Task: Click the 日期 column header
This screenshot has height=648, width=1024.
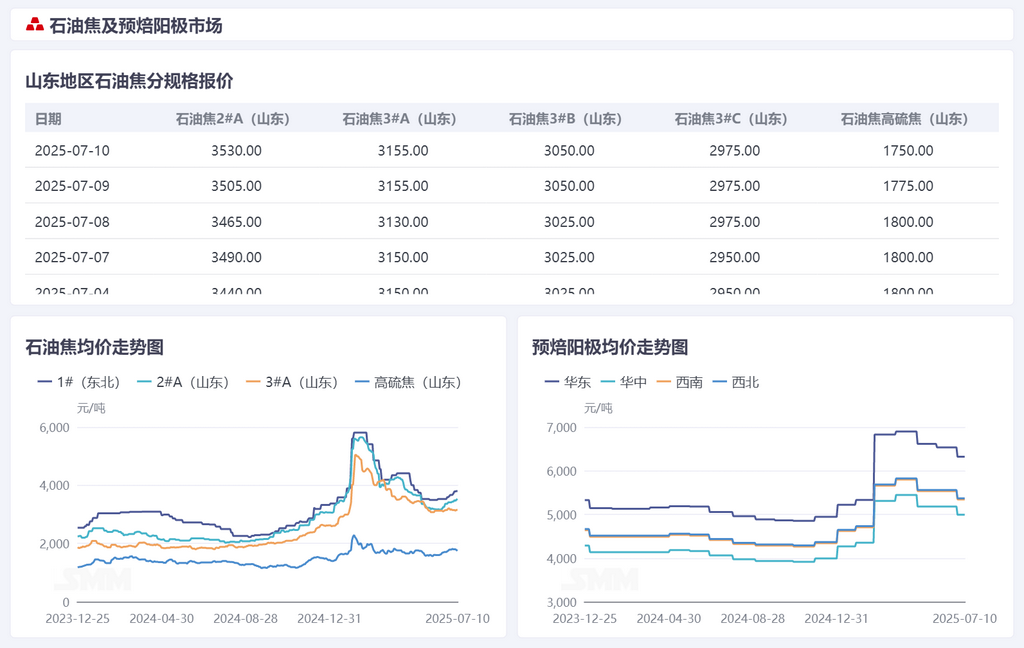Action: point(48,119)
